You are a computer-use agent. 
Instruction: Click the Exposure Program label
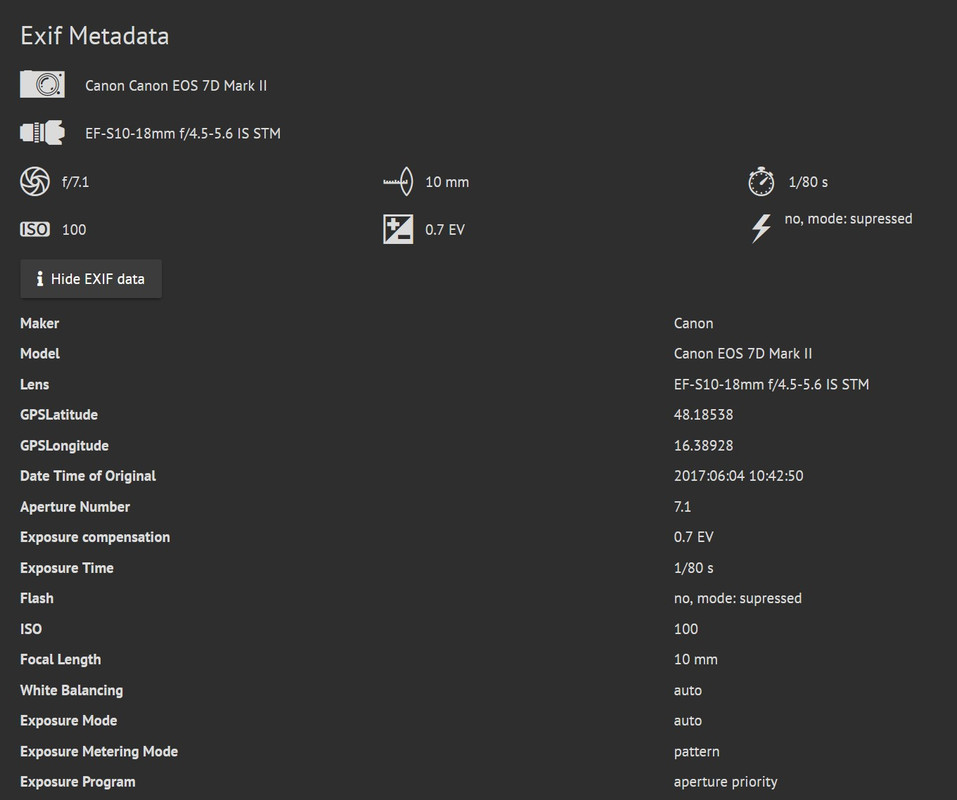(78, 782)
